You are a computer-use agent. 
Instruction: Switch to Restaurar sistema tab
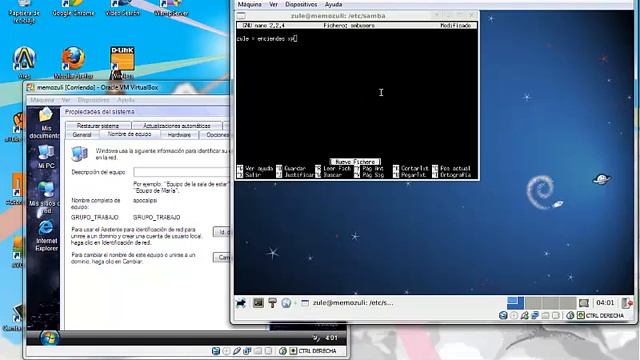[x=98, y=126]
